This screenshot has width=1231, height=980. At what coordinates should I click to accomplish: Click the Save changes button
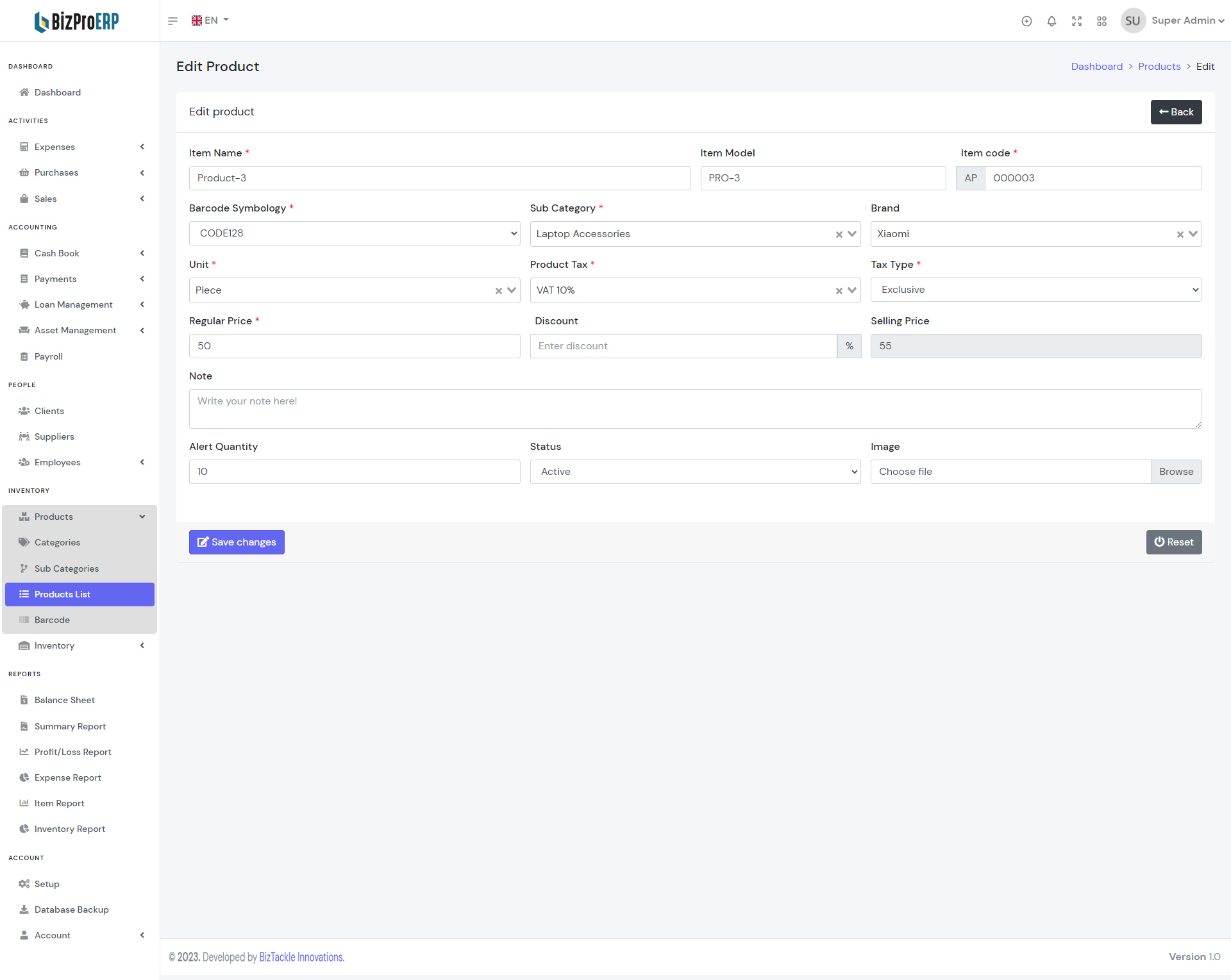(237, 542)
